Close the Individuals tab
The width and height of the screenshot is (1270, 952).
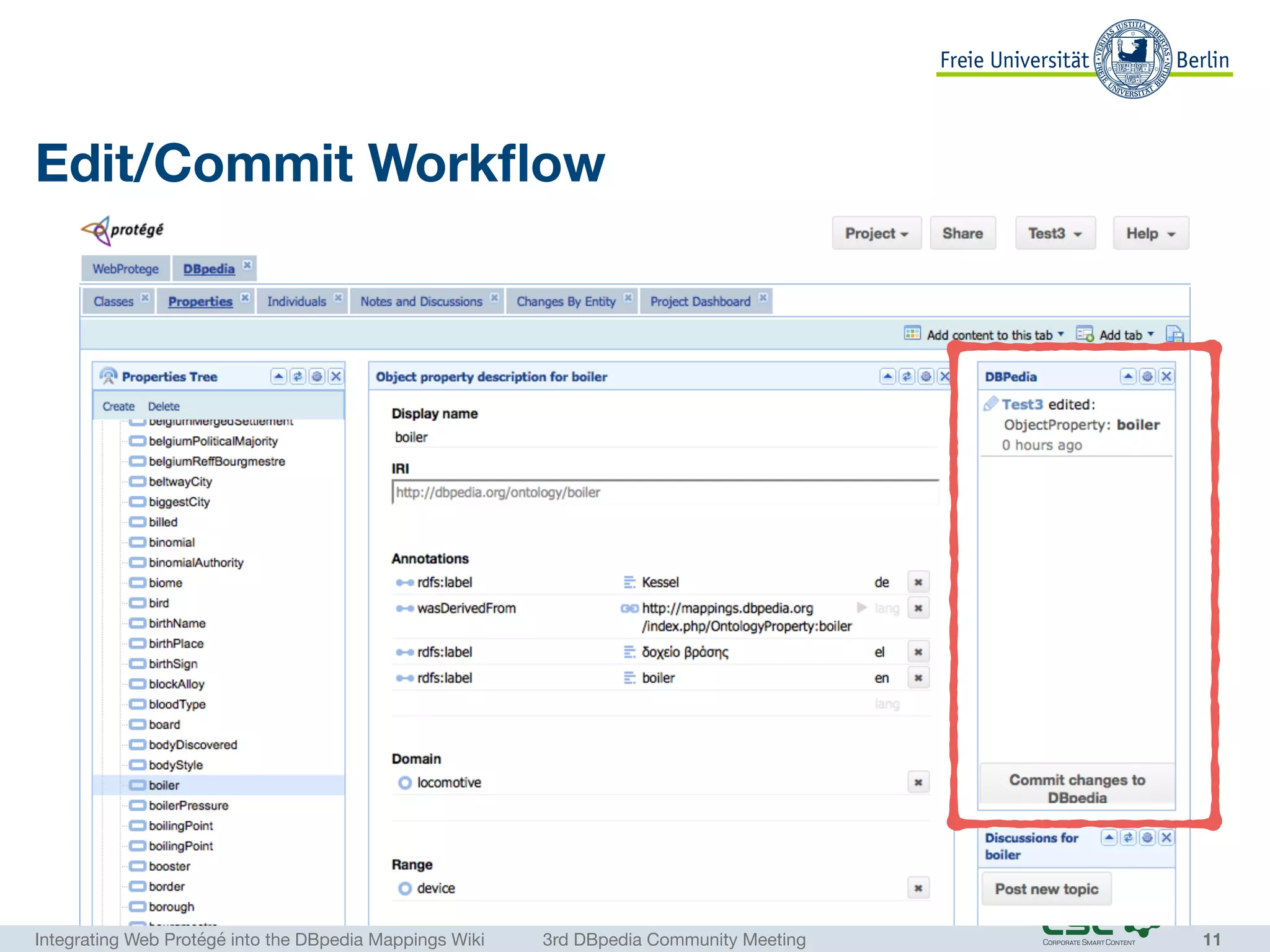(338, 297)
